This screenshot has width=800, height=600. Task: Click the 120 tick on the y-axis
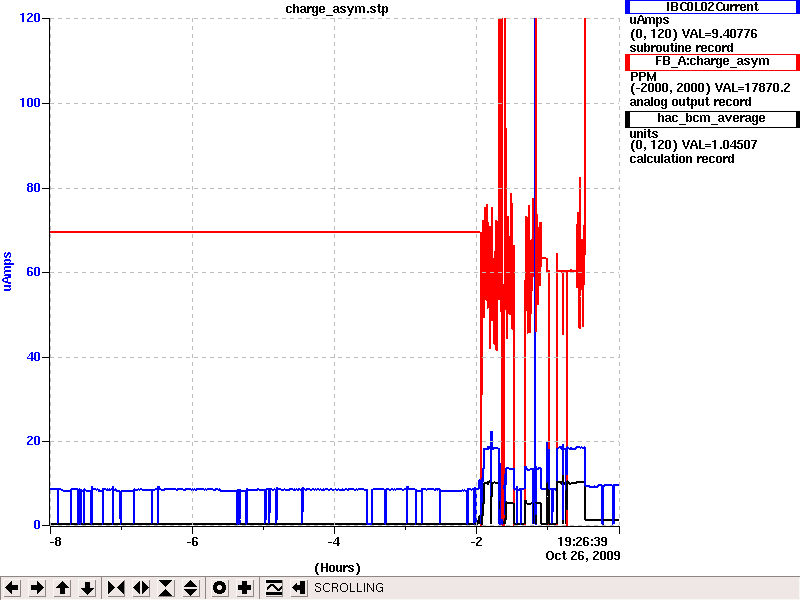click(x=30, y=18)
